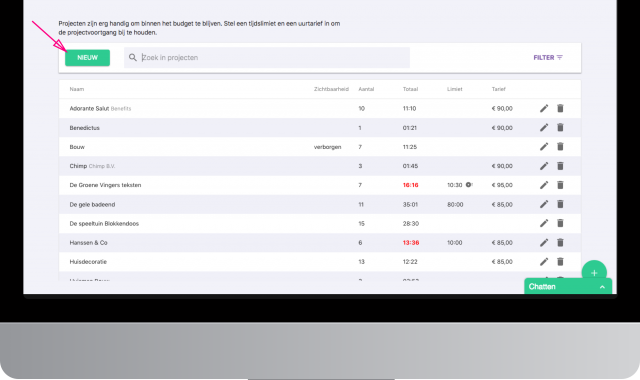
Task: Select the Benedictus project name
Action: tap(84, 128)
